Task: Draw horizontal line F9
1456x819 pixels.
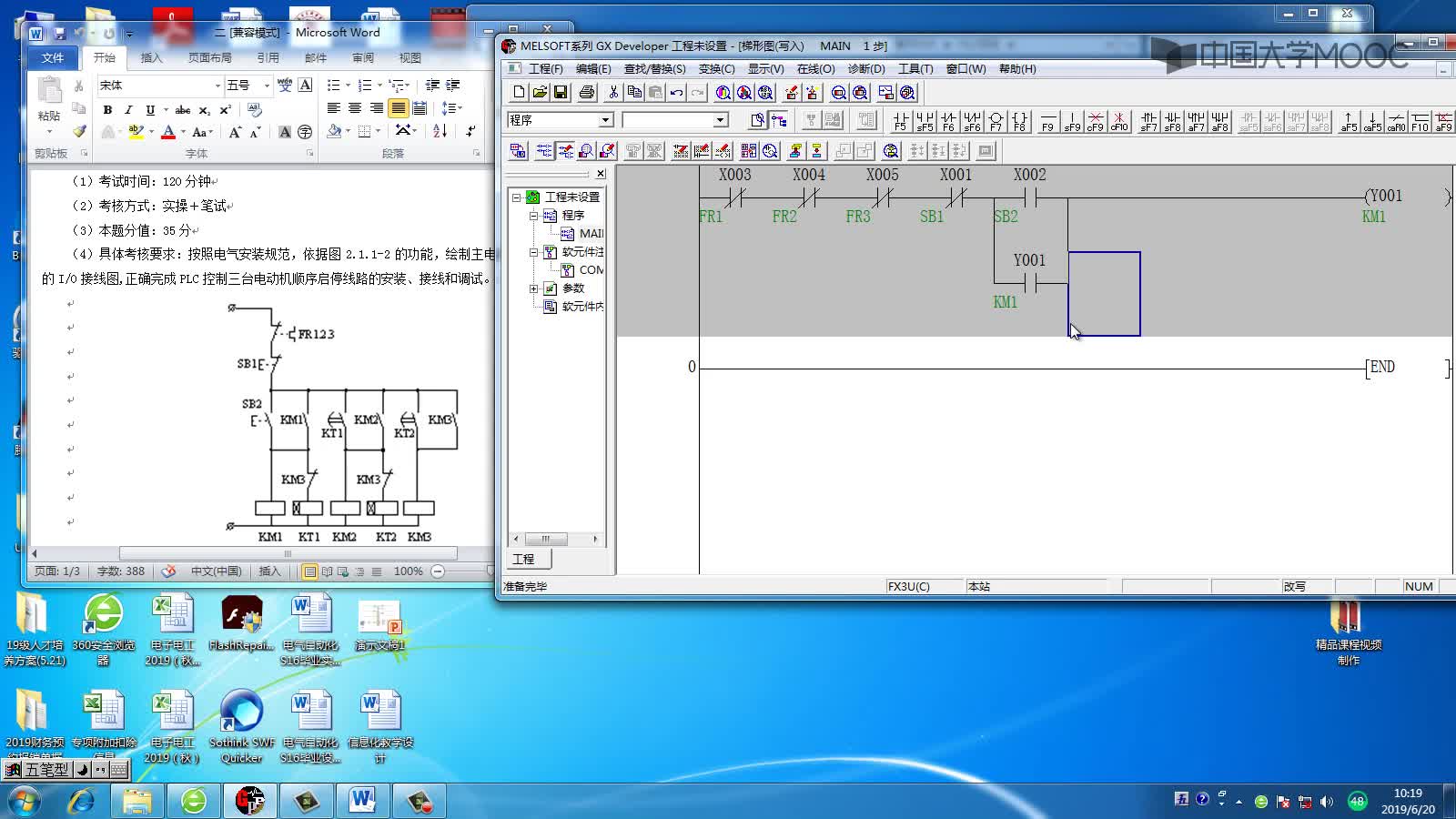Action: pos(1047,121)
